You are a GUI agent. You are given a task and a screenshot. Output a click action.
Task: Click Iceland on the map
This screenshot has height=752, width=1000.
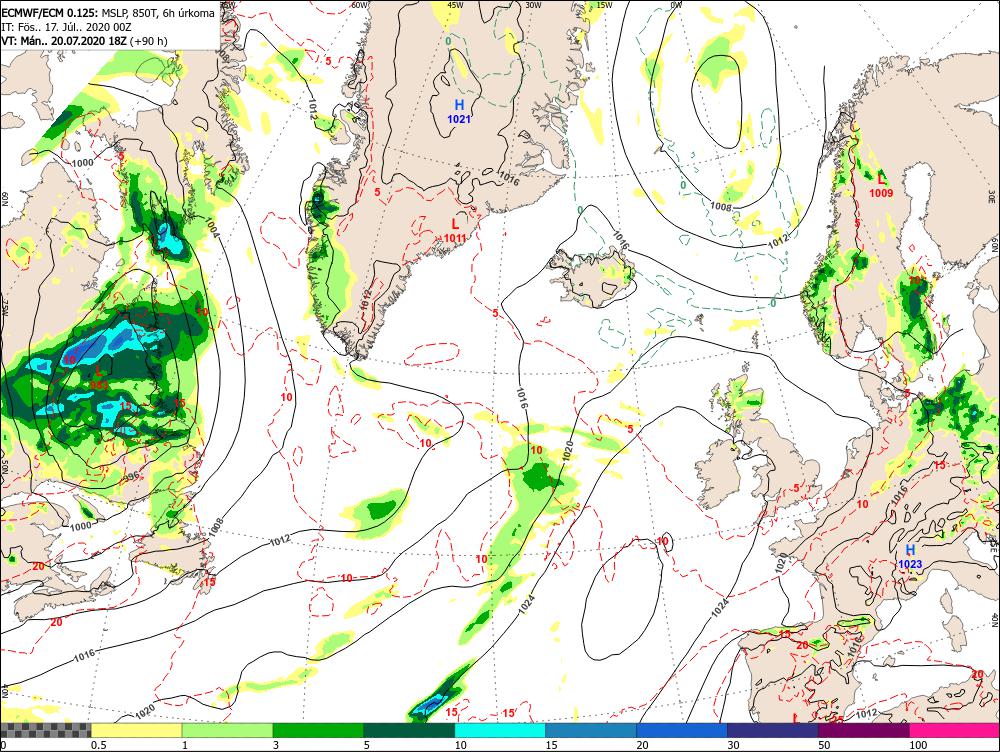pyautogui.click(x=593, y=279)
